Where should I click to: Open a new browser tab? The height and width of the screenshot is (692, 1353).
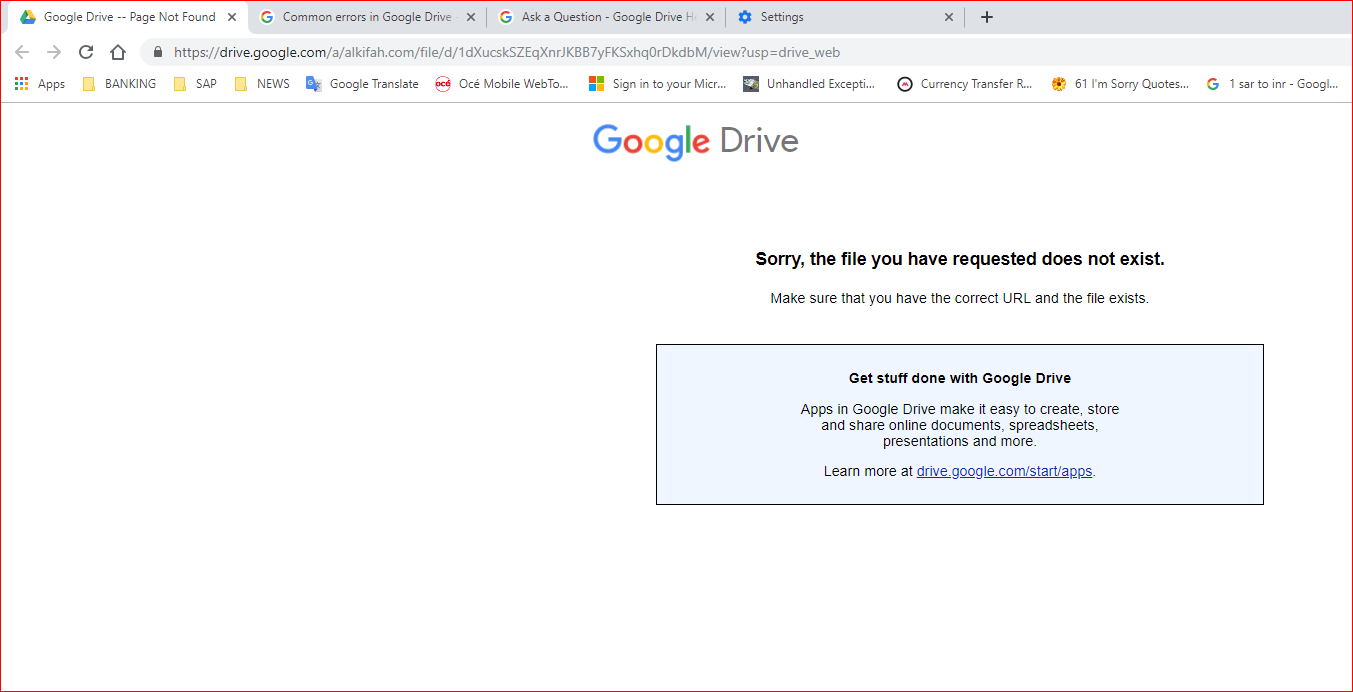click(987, 17)
